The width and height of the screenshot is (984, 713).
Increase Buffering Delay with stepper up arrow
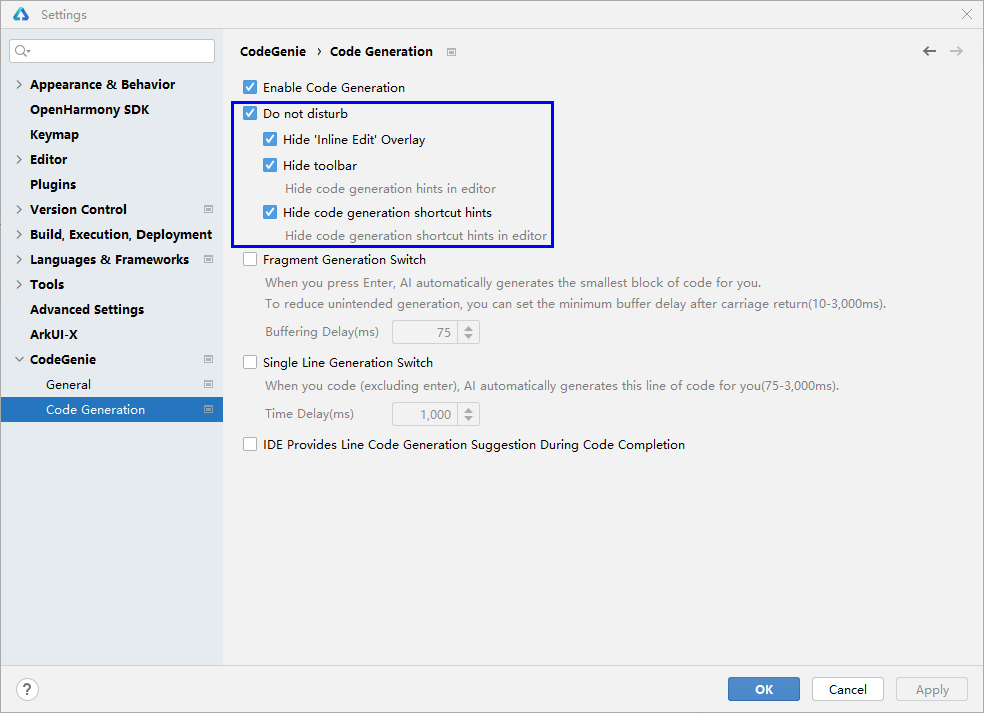click(470, 327)
